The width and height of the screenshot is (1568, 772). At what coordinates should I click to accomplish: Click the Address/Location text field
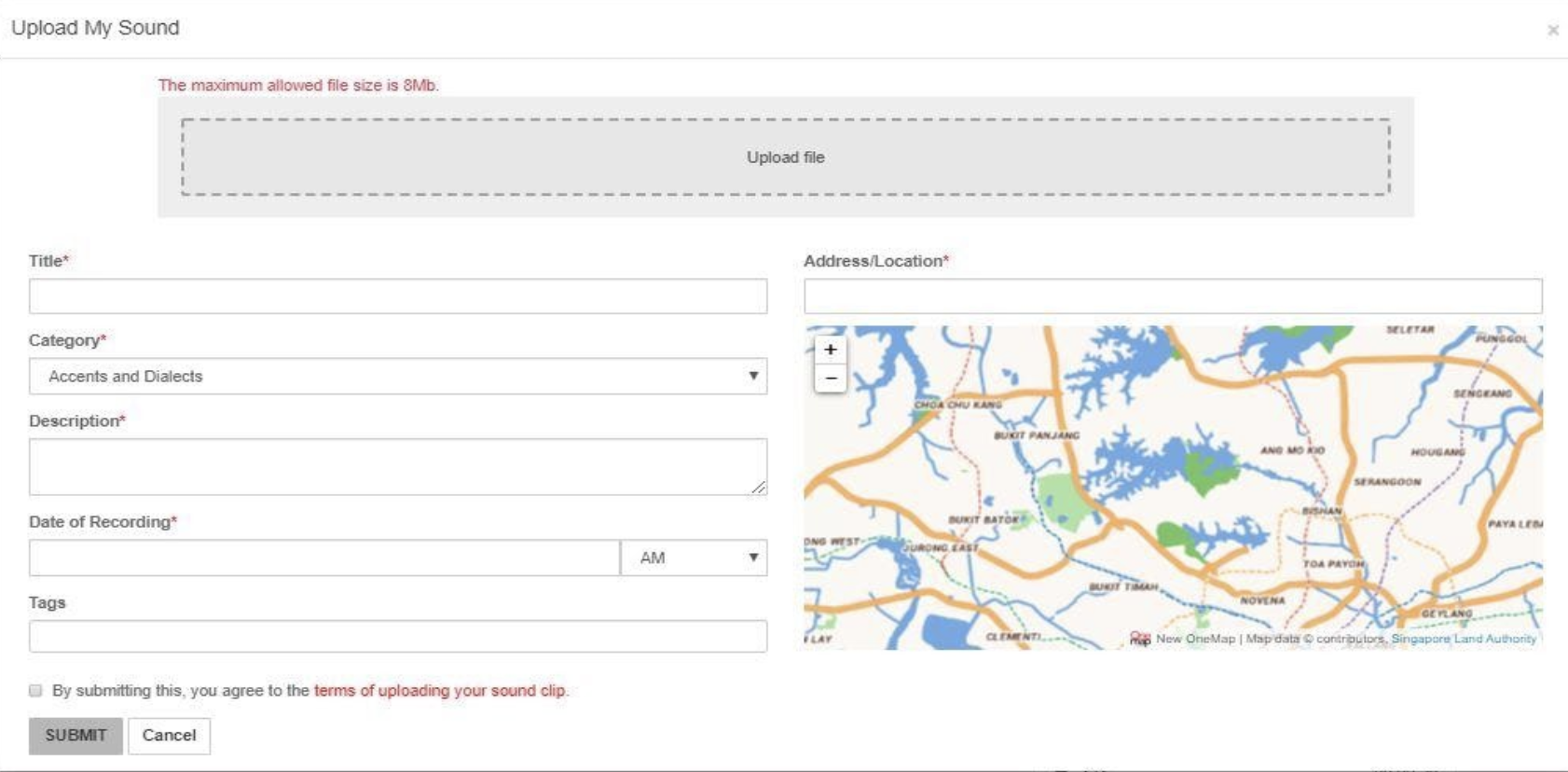tap(1173, 296)
